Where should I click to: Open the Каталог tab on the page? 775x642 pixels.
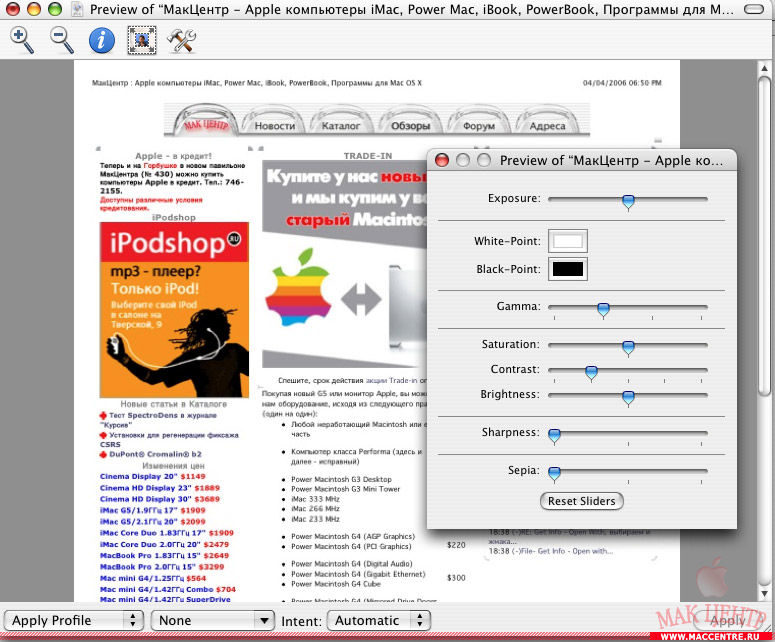pos(341,126)
